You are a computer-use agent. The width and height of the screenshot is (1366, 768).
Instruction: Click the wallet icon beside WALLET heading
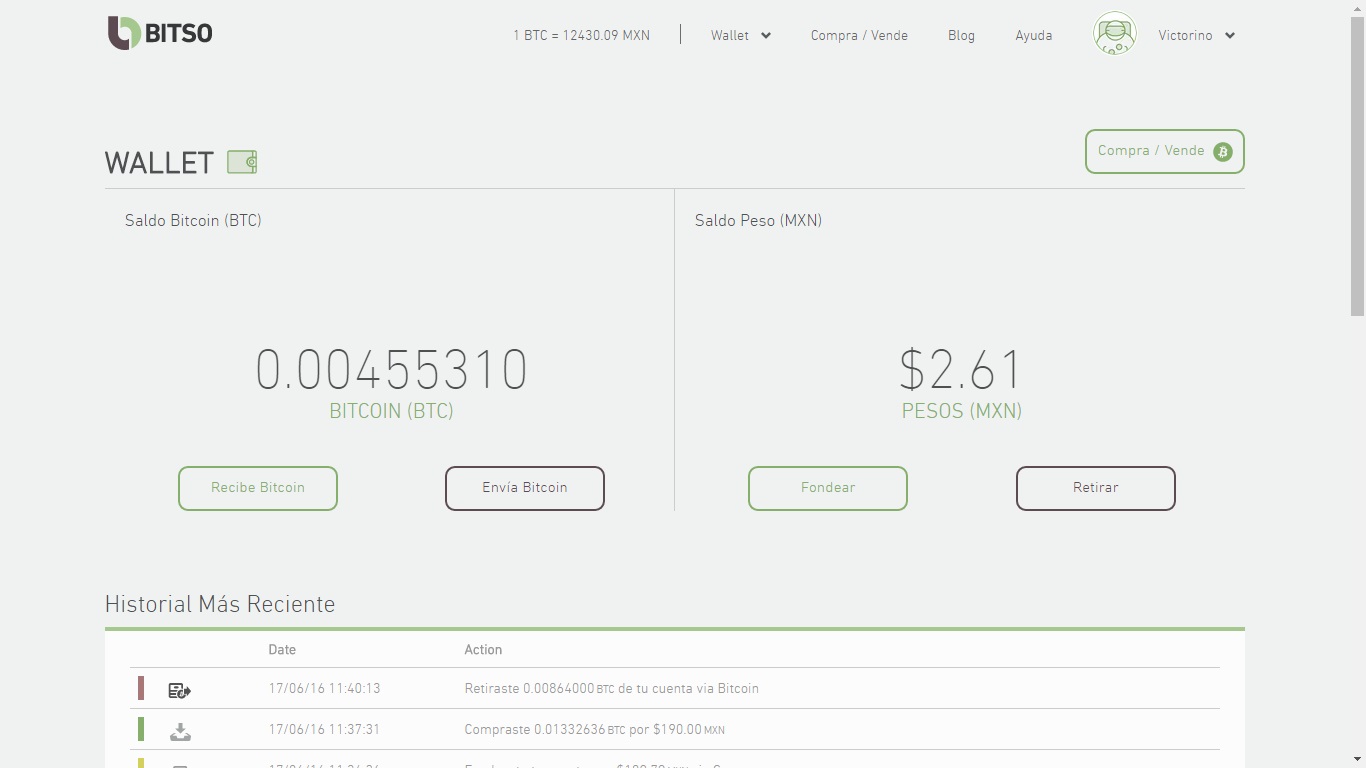(x=241, y=161)
